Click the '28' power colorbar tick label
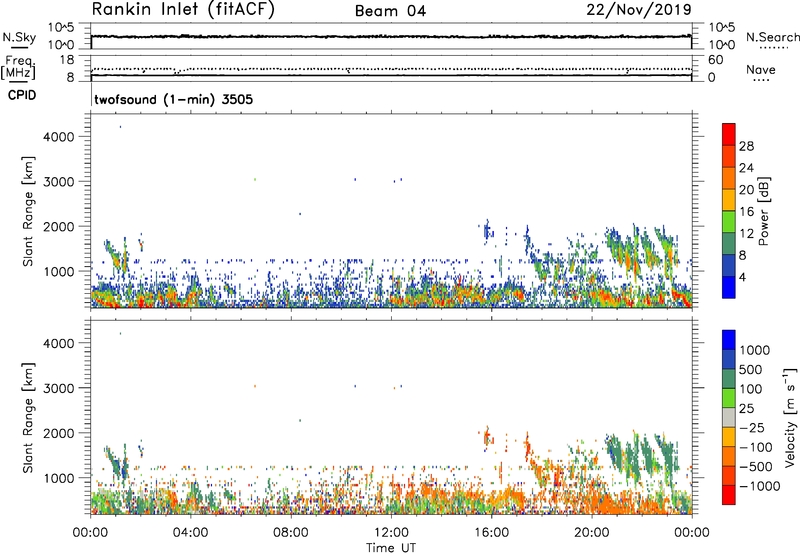This screenshot has width=800, height=554. point(746,146)
